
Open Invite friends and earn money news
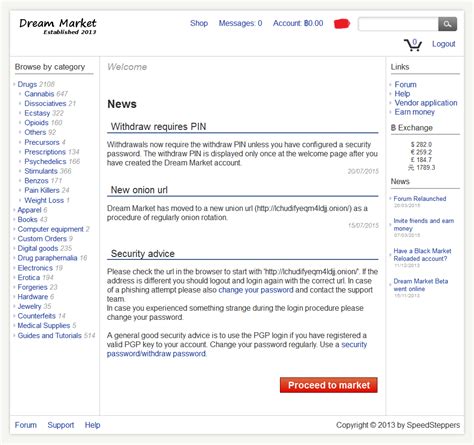[x=423, y=225]
